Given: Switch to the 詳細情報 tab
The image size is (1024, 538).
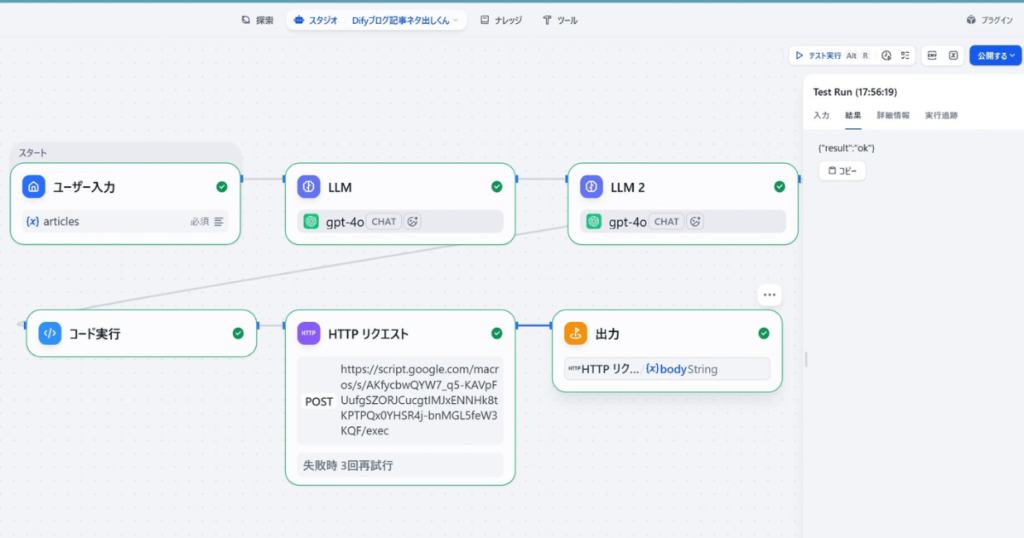Looking at the screenshot, I should (893, 116).
